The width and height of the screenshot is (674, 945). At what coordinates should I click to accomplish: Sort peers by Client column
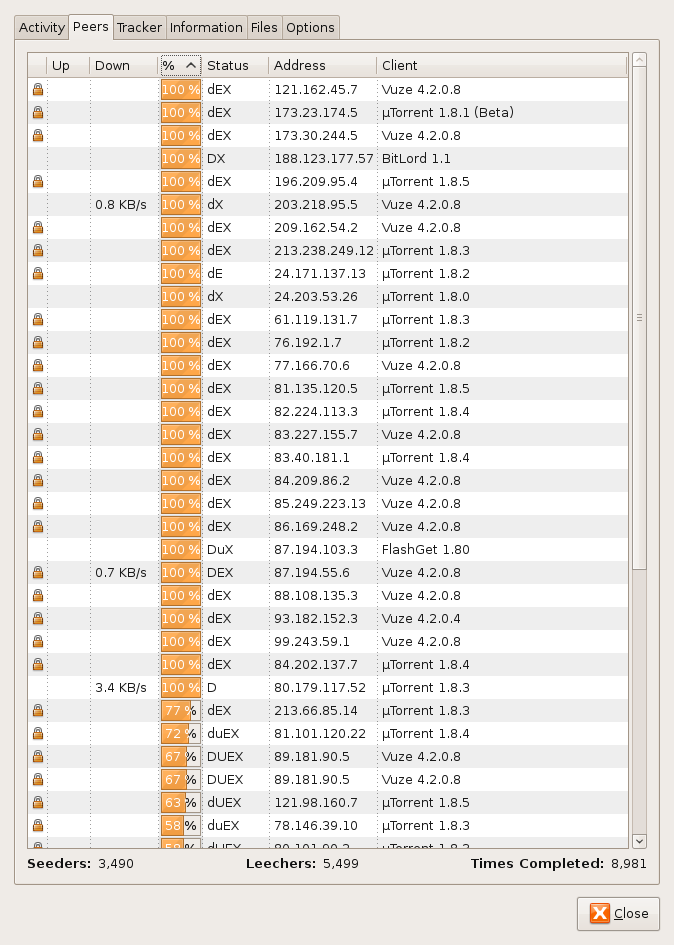pos(502,65)
